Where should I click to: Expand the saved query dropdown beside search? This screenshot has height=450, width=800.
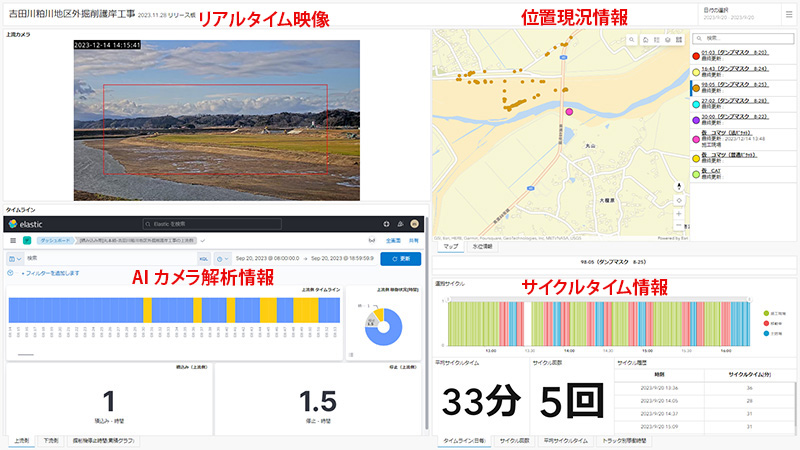(15, 258)
